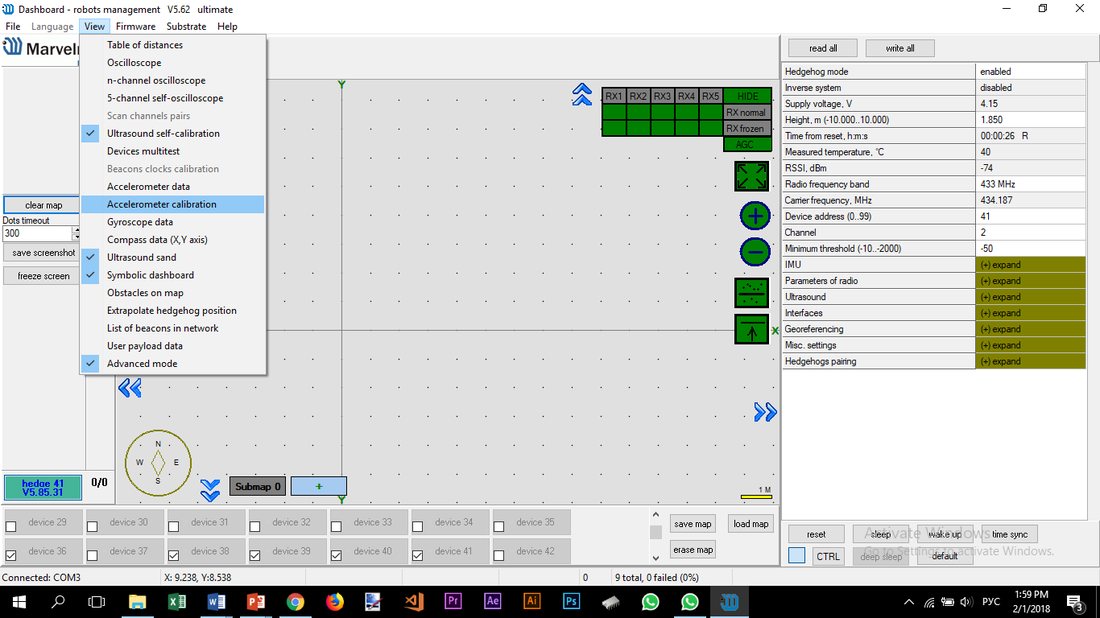Open Adobe Premiere from the taskbar
This screenshot has width=1100, height=618.
pos(453,602)
